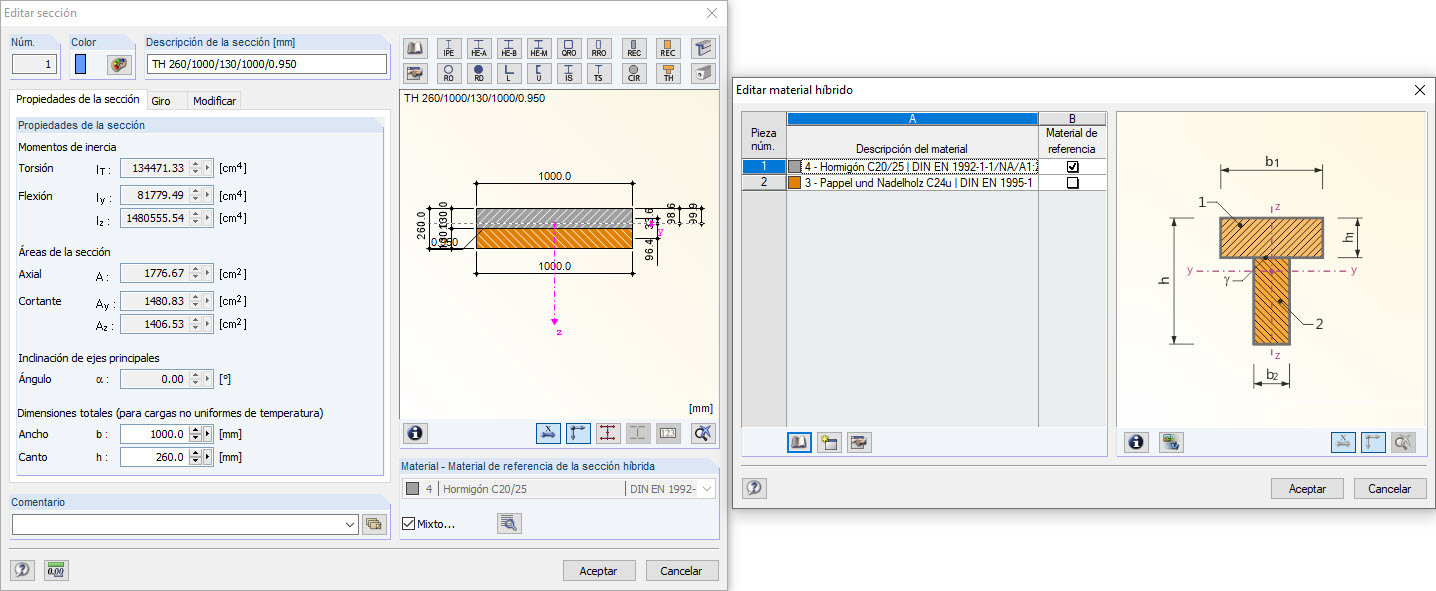Select the HE-A section type
This screenshot has width=1436, height=591.
[479, 48]
